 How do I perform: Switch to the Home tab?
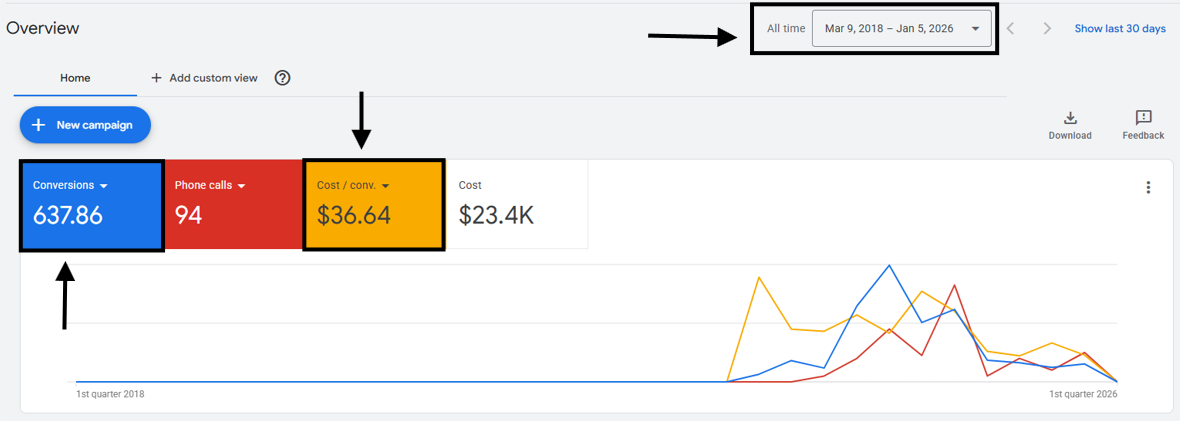click(x=75, y=78)
